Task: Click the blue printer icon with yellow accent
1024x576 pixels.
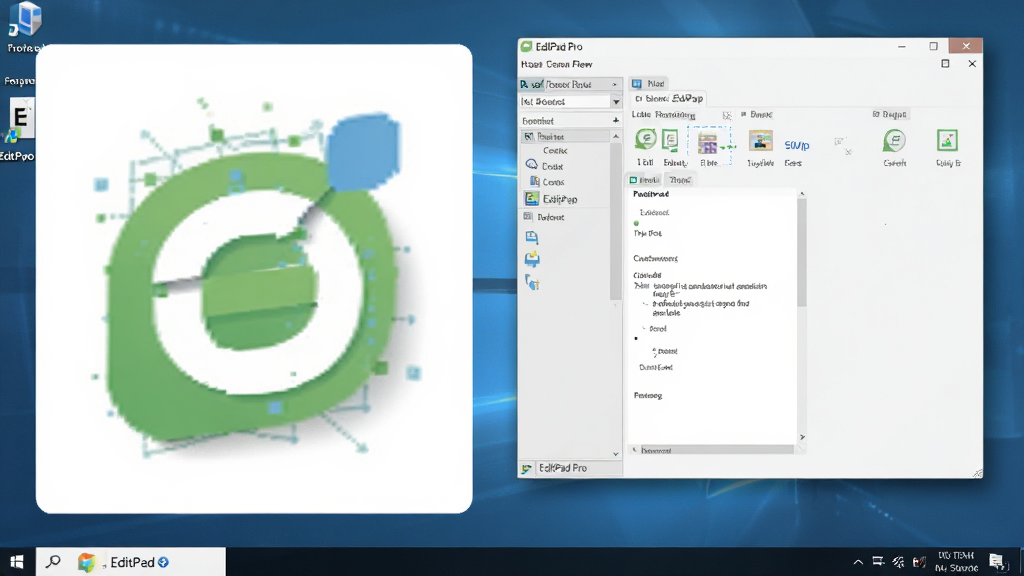Action: point(532,259)
